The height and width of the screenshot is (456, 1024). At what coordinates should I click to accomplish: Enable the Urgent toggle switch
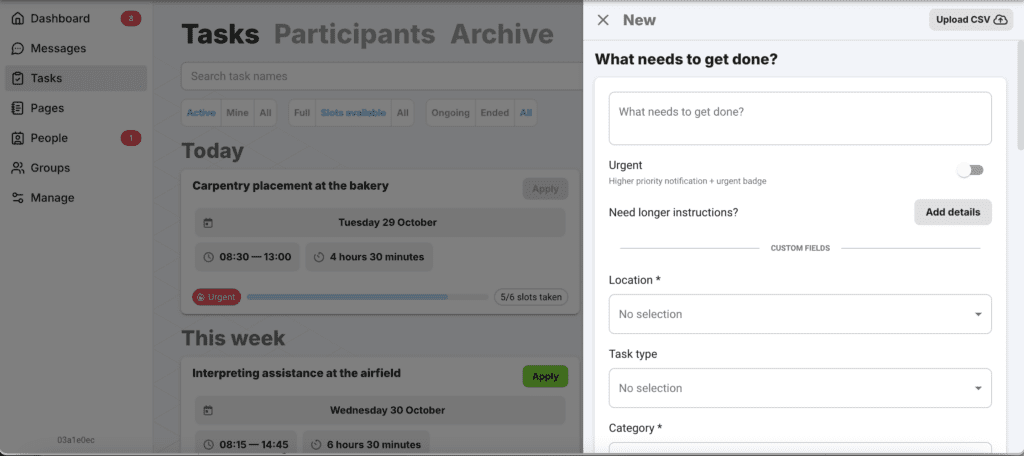click(x=970, y=171)
